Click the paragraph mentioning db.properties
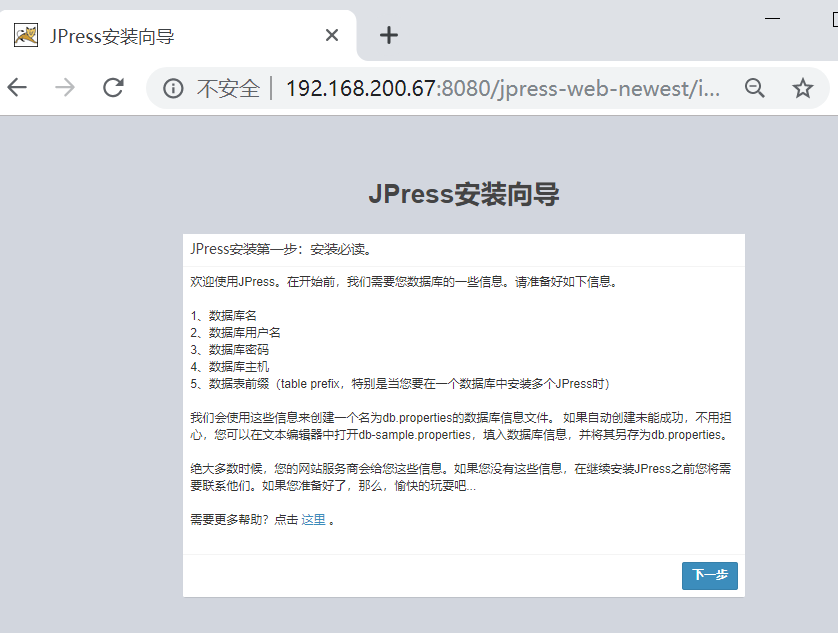The height and width of the screenshot is (633, 838). click(461, 426)
